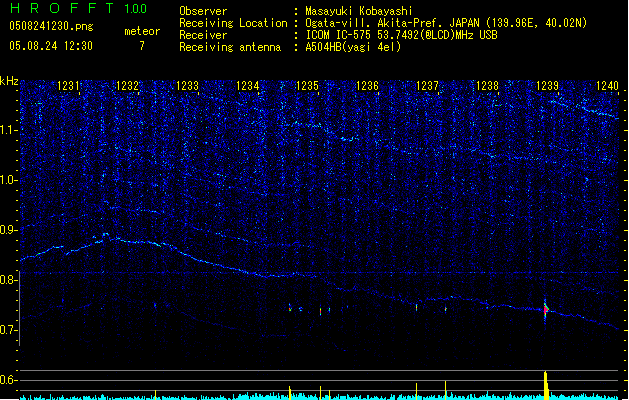Image resolution: width=629 pixels, height=400 pixels.
Task: Click the HROFFT program title
Action: [61, 8]
